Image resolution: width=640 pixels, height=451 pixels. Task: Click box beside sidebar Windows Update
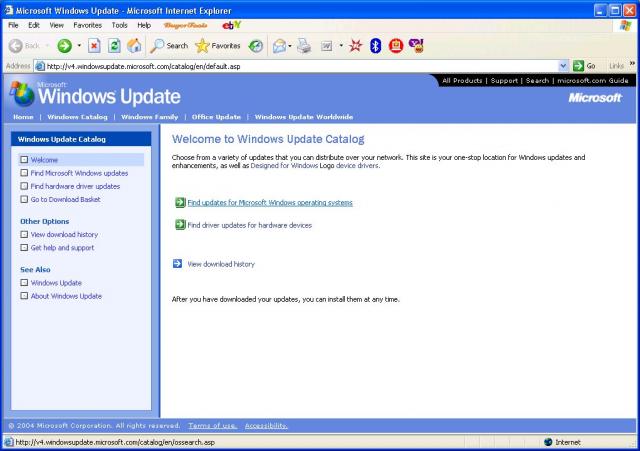point(24,282)
